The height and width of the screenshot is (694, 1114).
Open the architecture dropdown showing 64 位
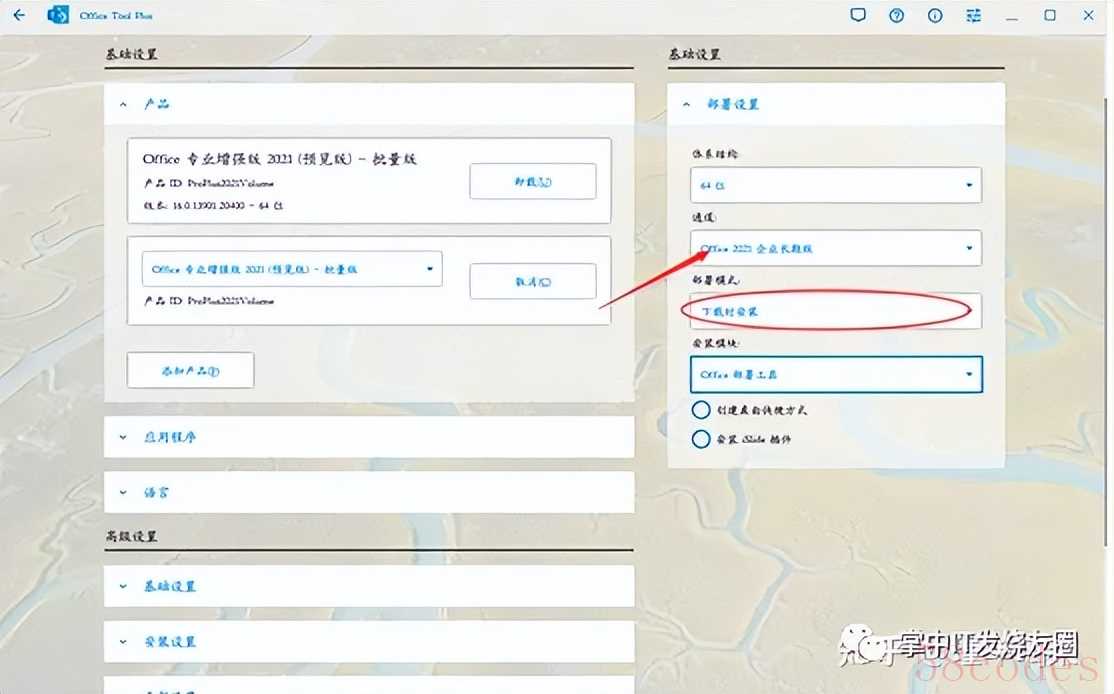click(835, 185)
